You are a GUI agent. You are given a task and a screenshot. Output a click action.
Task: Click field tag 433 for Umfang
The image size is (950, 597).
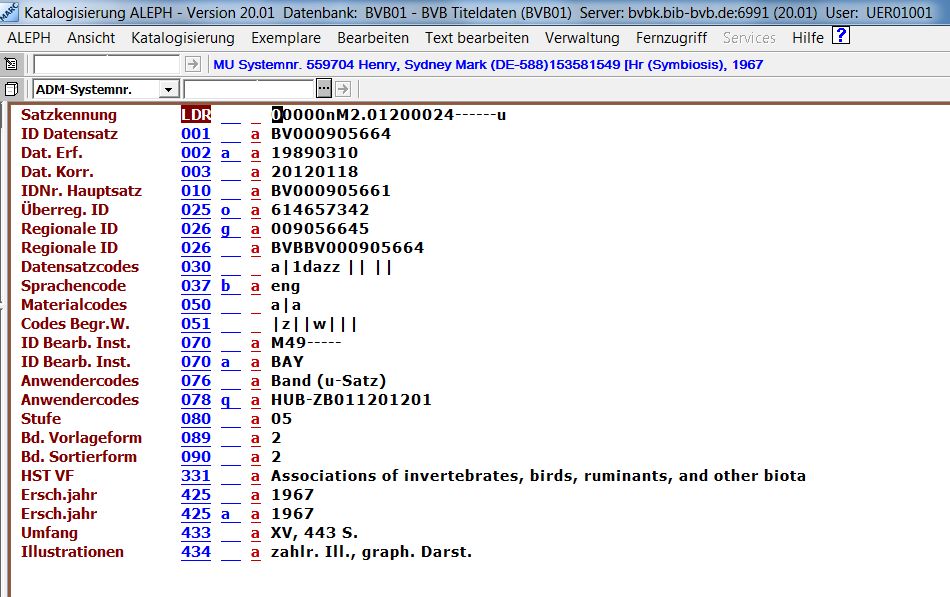click(195, 533)
